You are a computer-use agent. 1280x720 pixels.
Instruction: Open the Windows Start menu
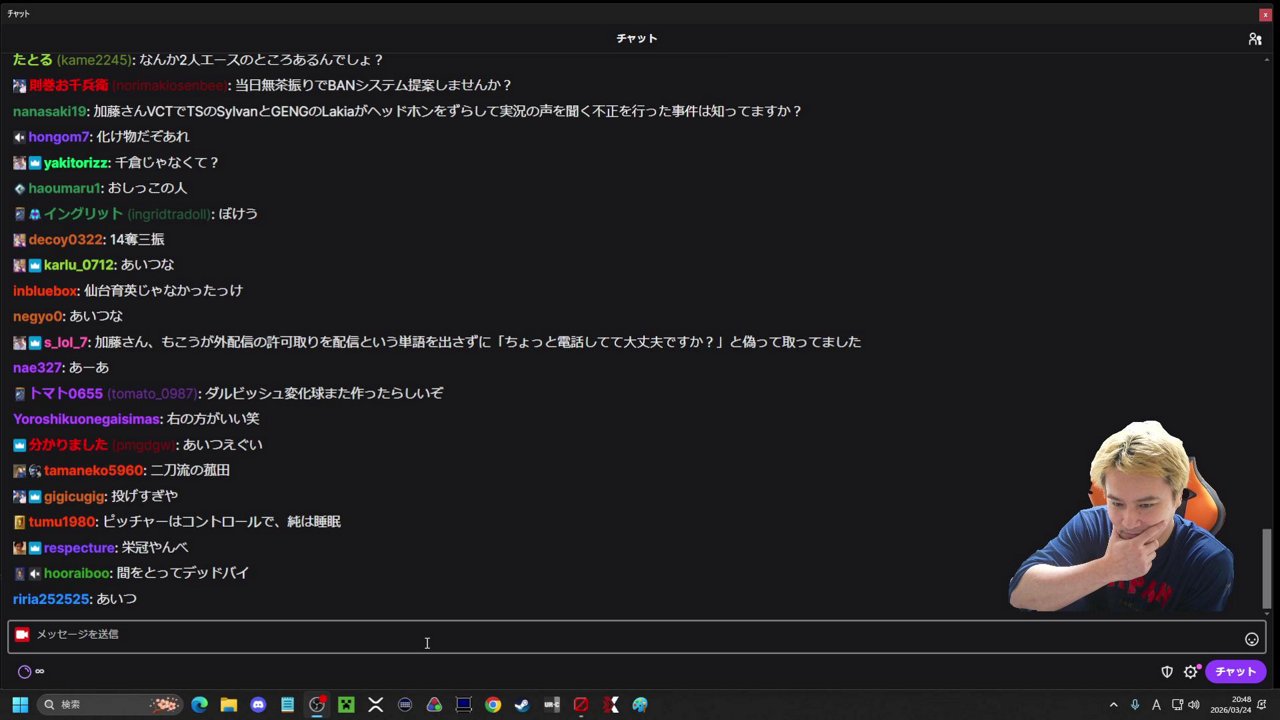(x=19, y=705)
